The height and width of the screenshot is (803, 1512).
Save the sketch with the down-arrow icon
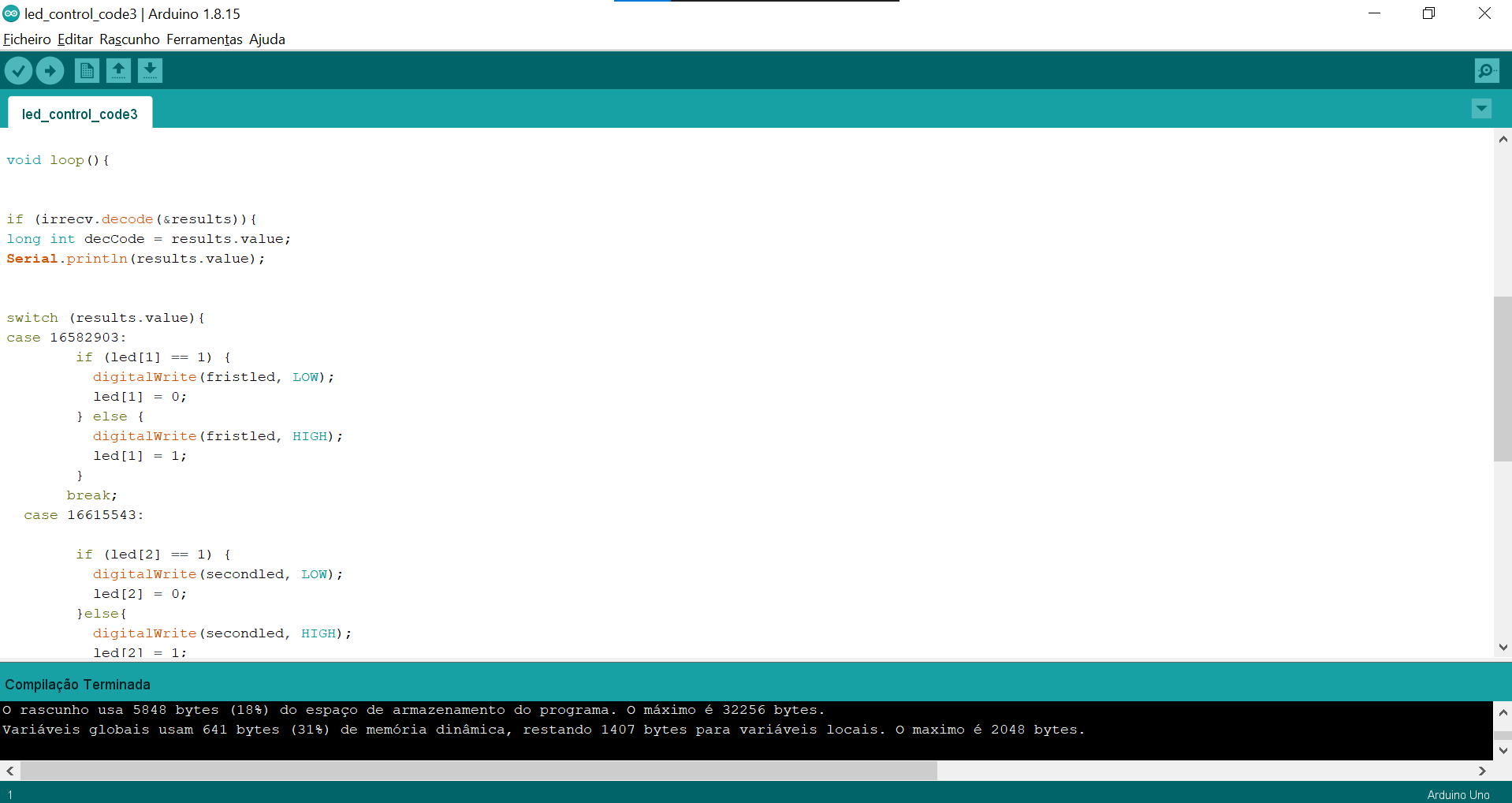tap(150, 71)
